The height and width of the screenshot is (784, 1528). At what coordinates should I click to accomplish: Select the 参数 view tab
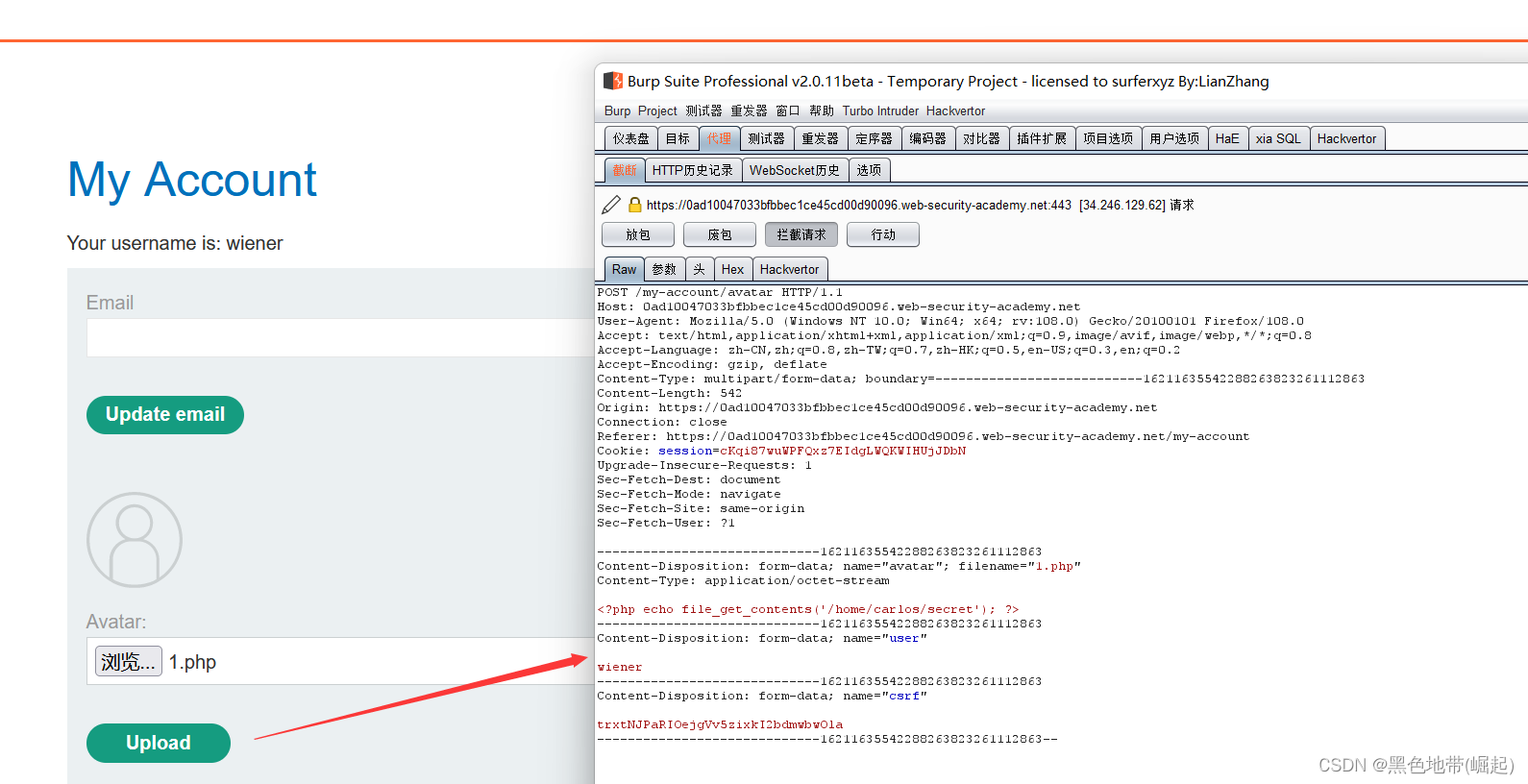point(664,270)
